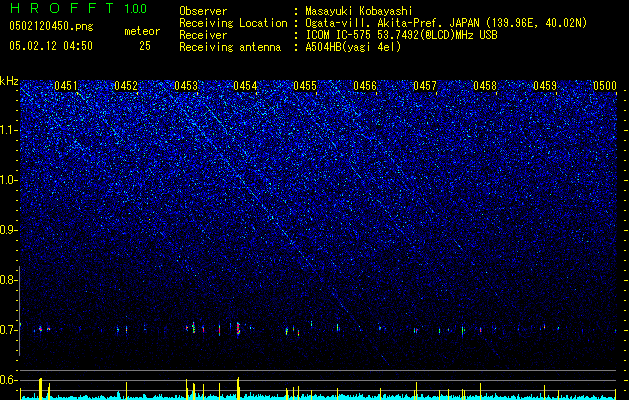
Task: Click the time marker 0454
Action: pos(245,86)
